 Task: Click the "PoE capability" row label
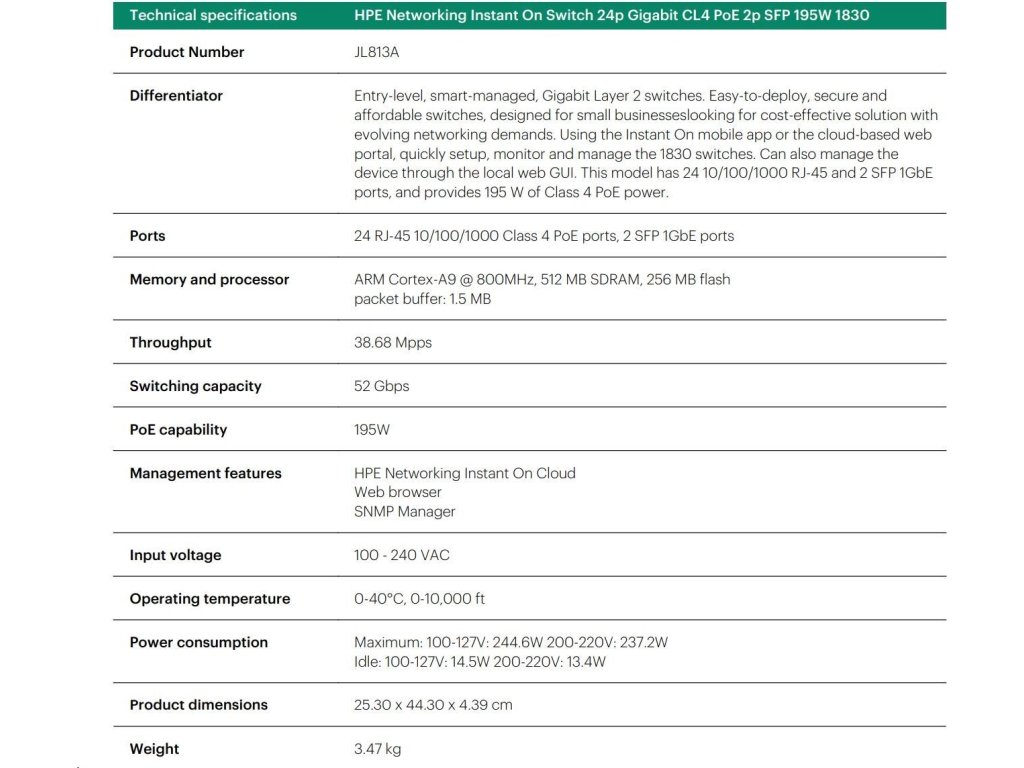click(x=178, y=430)
